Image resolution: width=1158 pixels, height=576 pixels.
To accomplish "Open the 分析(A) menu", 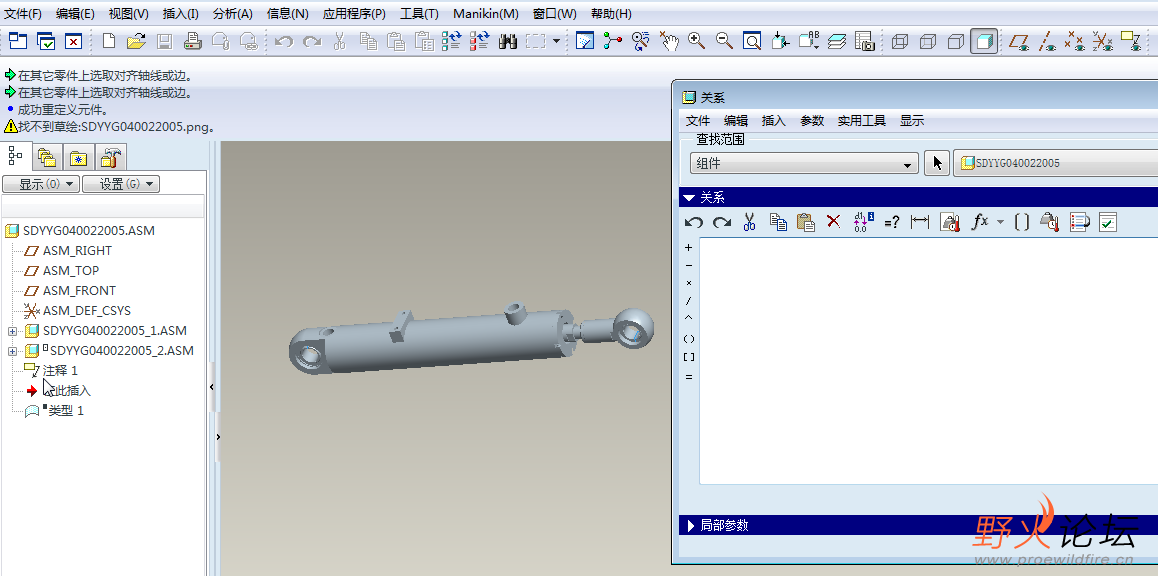I will click(232, 14).
